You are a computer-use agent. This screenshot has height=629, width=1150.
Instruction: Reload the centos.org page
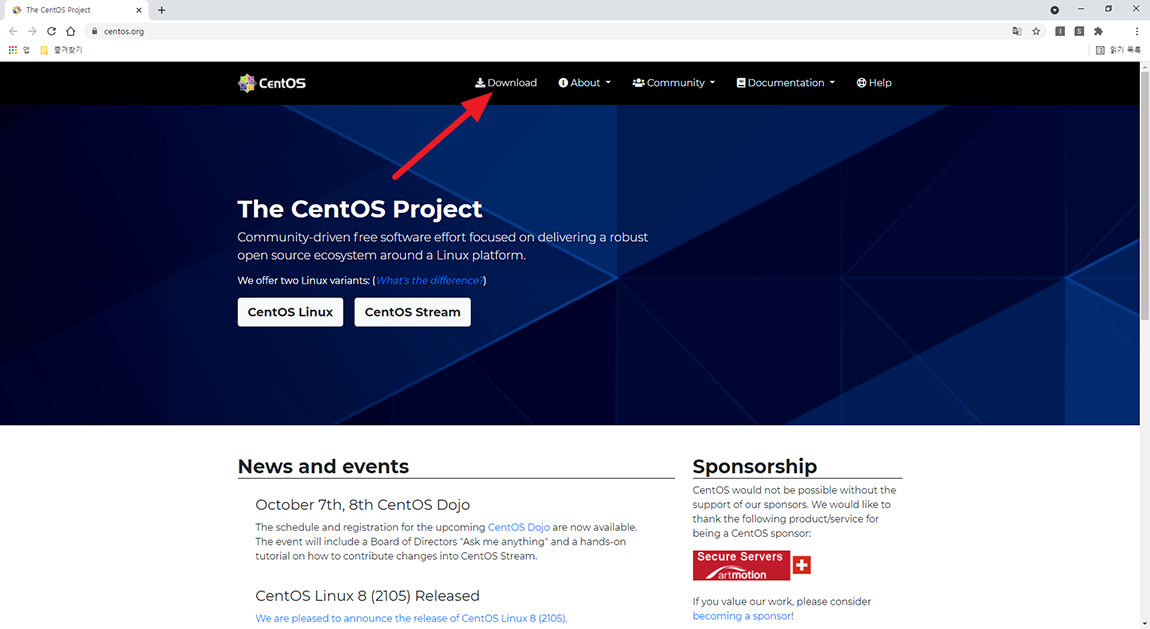point(51,32)
